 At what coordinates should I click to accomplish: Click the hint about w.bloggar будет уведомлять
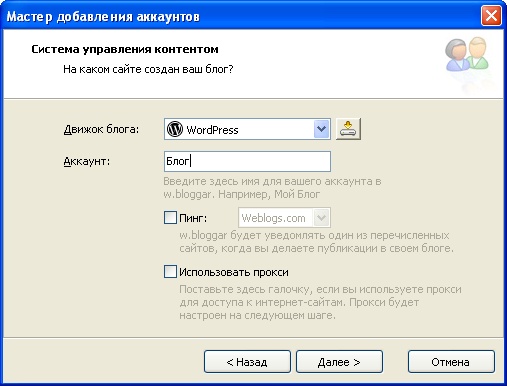pos(316,242)
